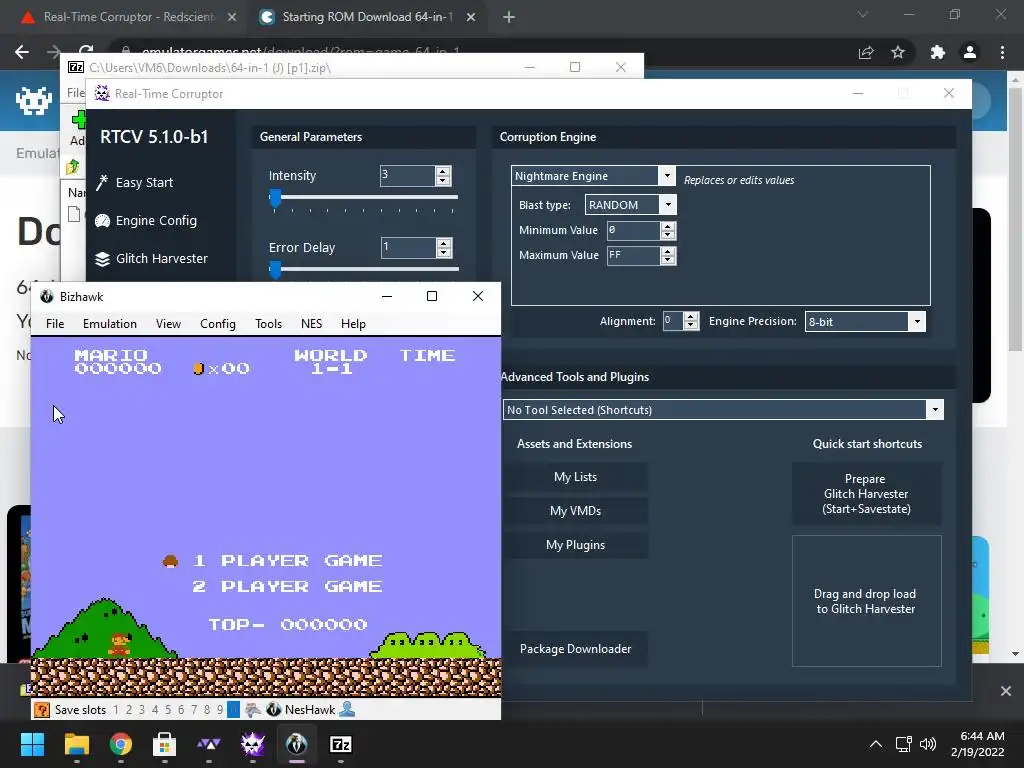The height and width of the screenshot is (768, 1024).
Task: Click the network icon in system tray
Action: coord(903,744)
